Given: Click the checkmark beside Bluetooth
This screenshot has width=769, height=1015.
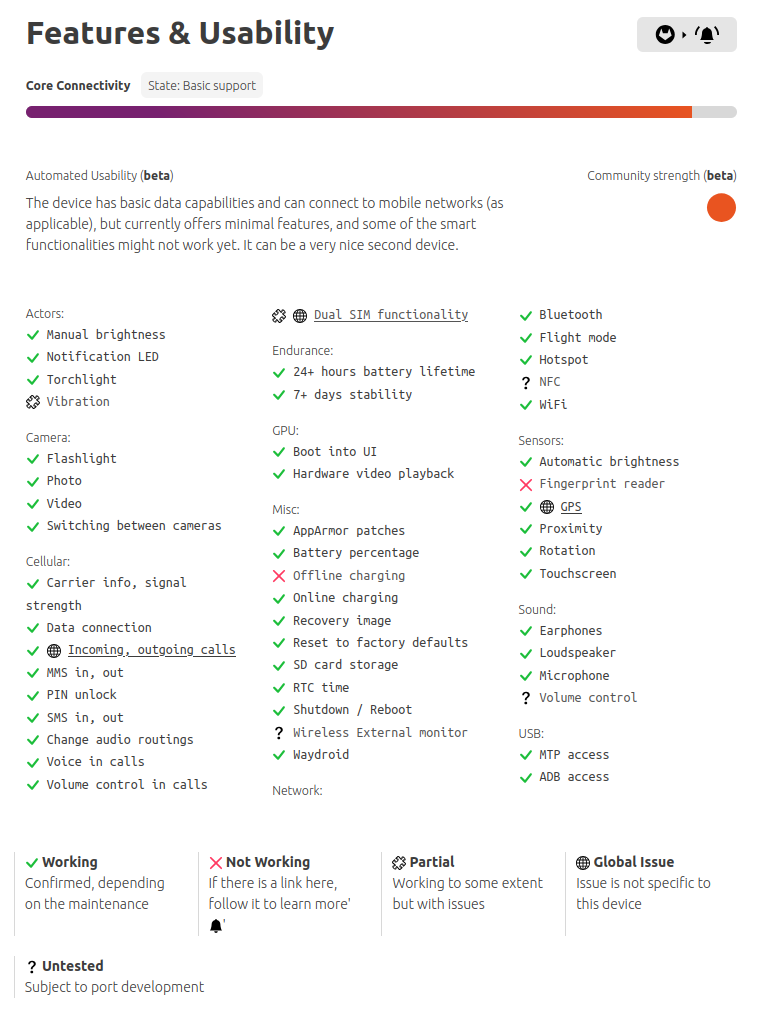Looking at the screenshot, I should (x=526, y=316).
